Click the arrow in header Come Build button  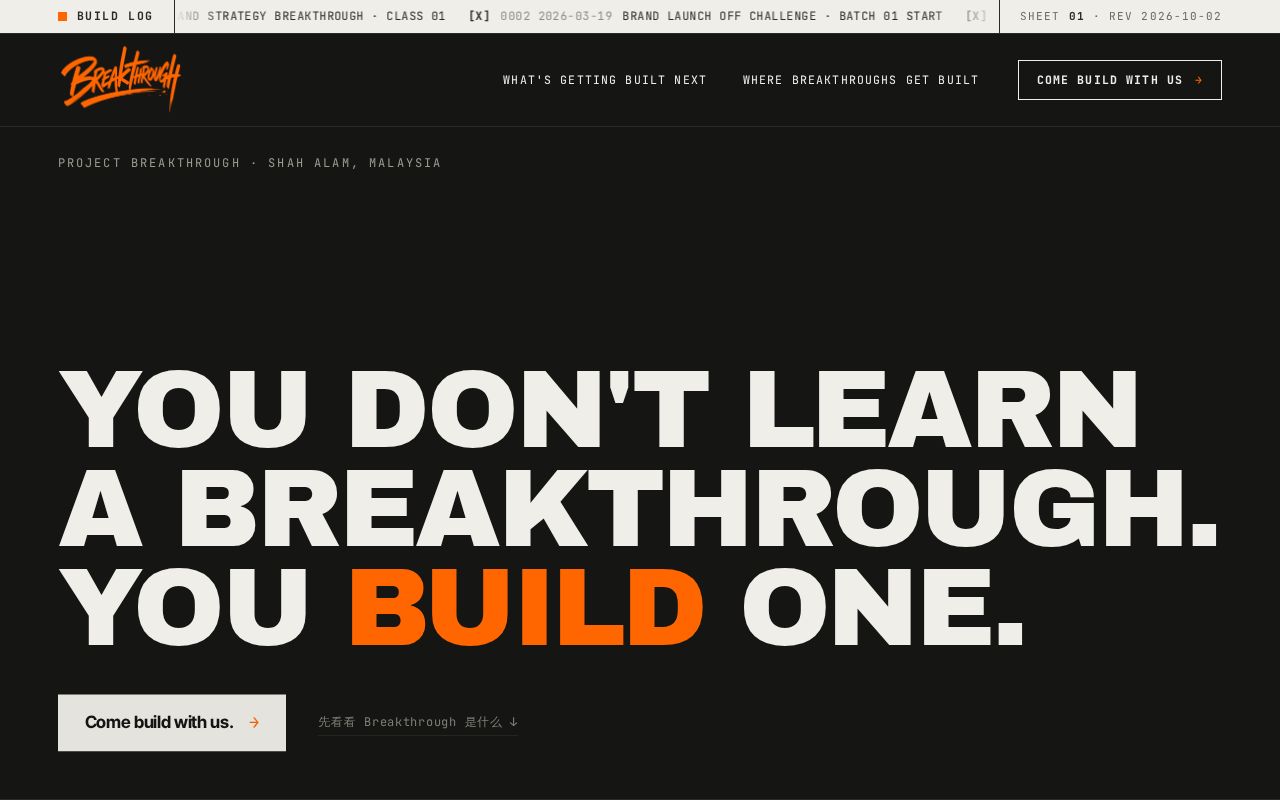click(1198, 80)
